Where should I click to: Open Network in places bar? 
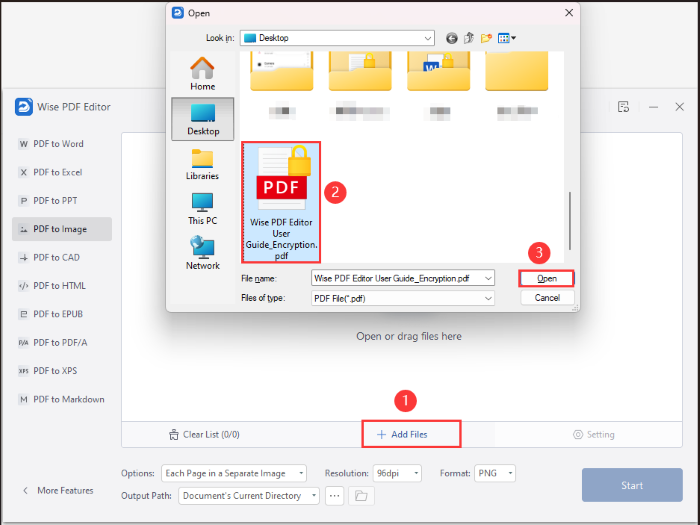pyautogui.click(x=203, y=253)
